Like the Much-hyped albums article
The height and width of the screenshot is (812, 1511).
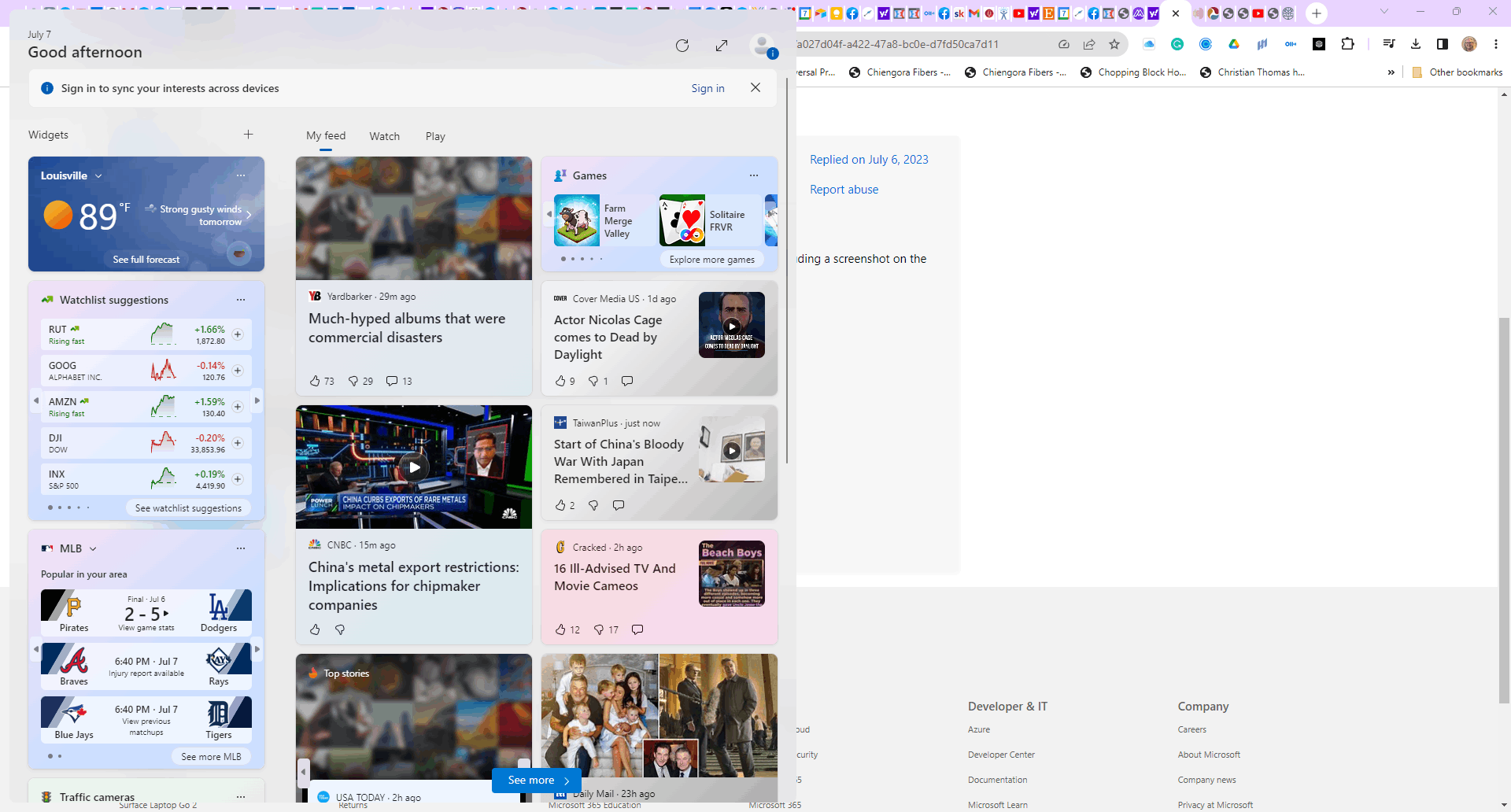316,381
